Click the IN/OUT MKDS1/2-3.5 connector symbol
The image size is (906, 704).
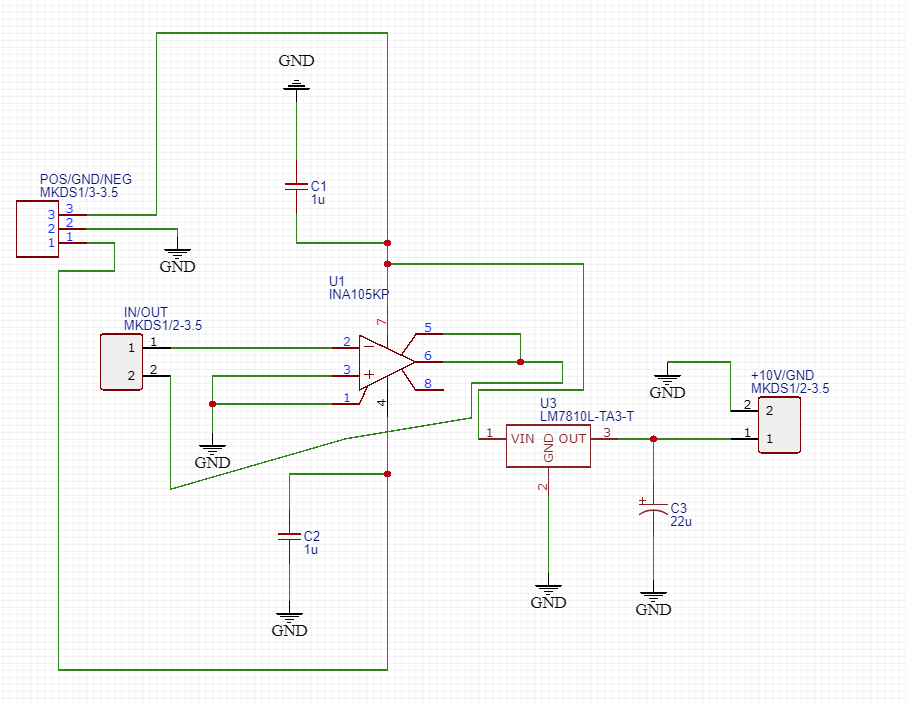[x=119, y=362]
